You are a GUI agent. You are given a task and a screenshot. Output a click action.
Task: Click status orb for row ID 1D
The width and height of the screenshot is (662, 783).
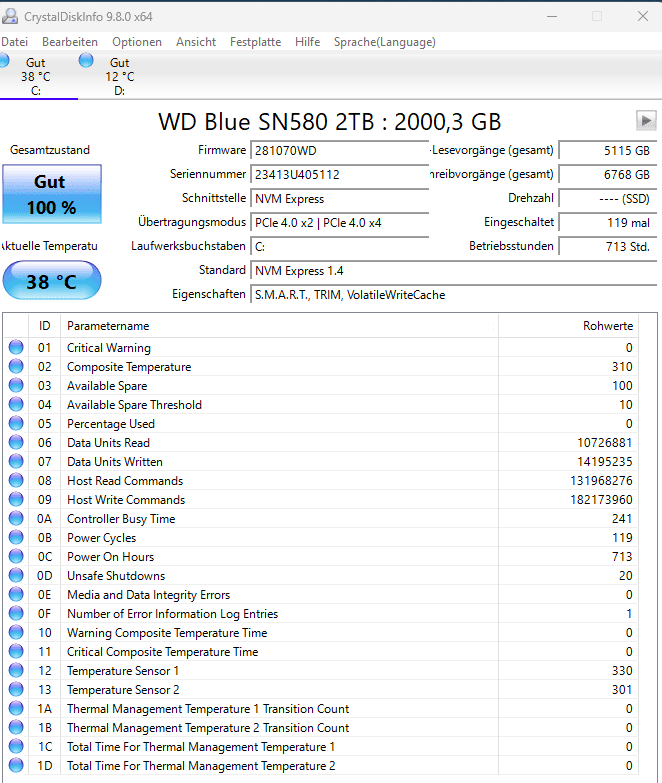pos(16,765)
